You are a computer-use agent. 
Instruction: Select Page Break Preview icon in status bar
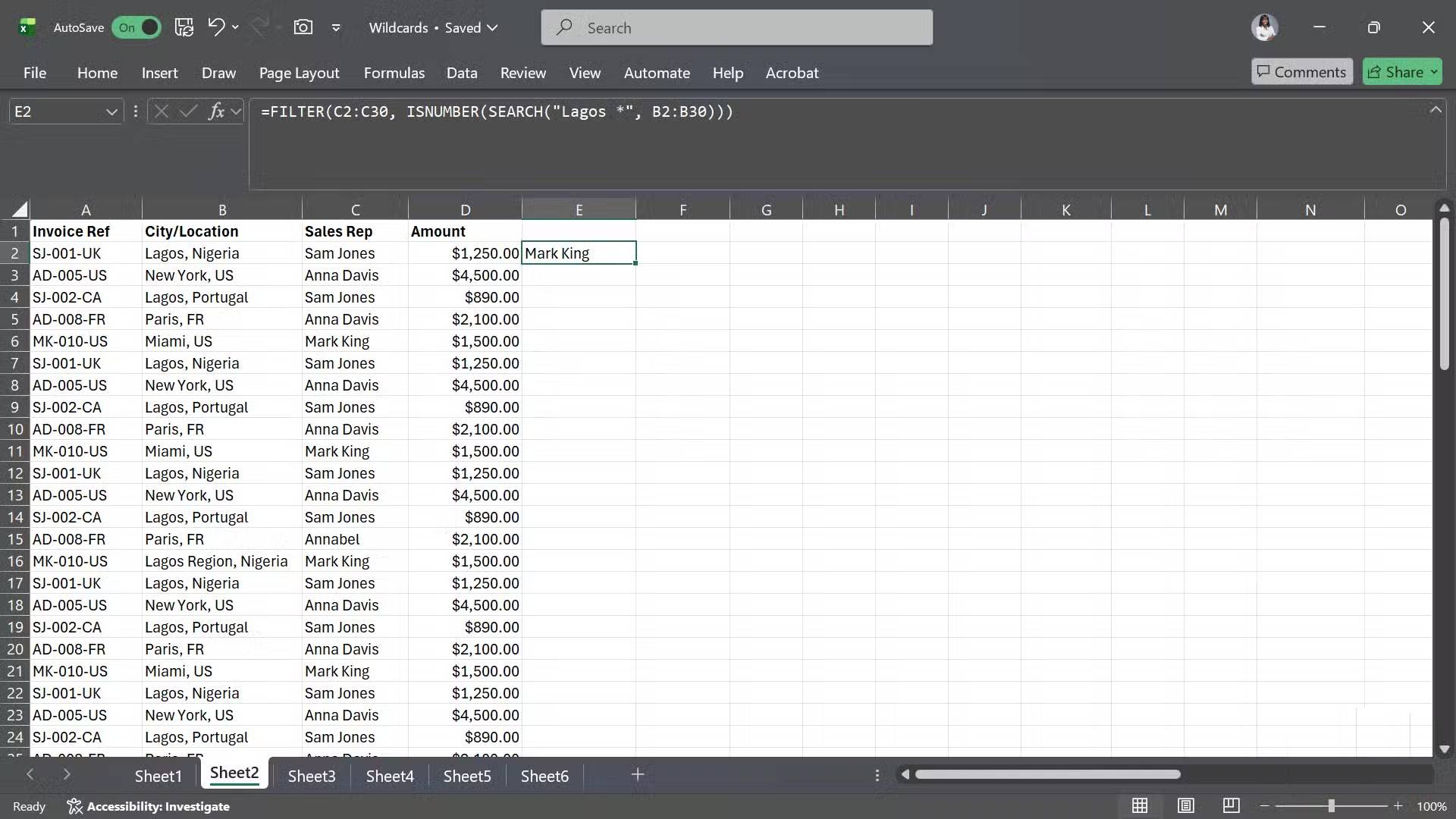(1232, 806)
